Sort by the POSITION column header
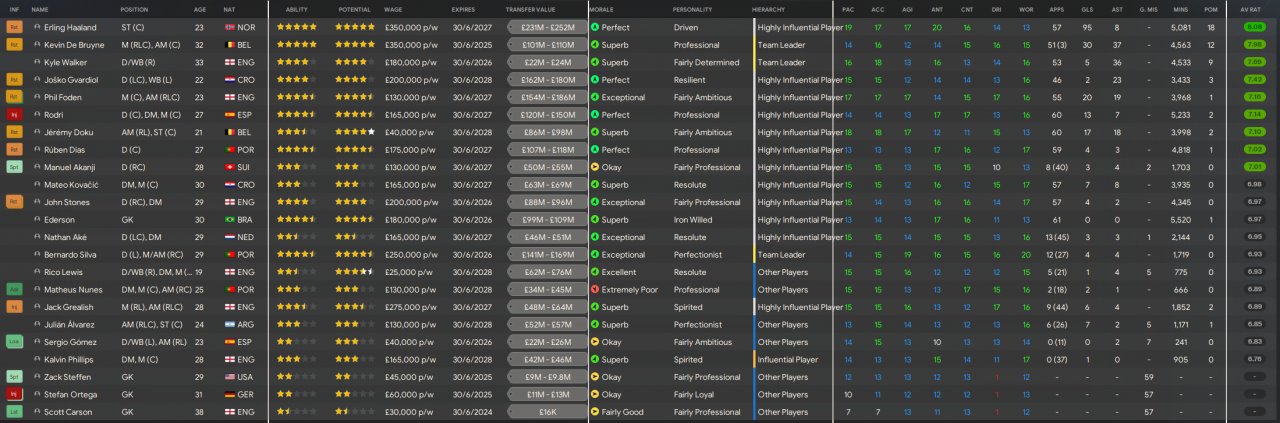 coord(134,9)
